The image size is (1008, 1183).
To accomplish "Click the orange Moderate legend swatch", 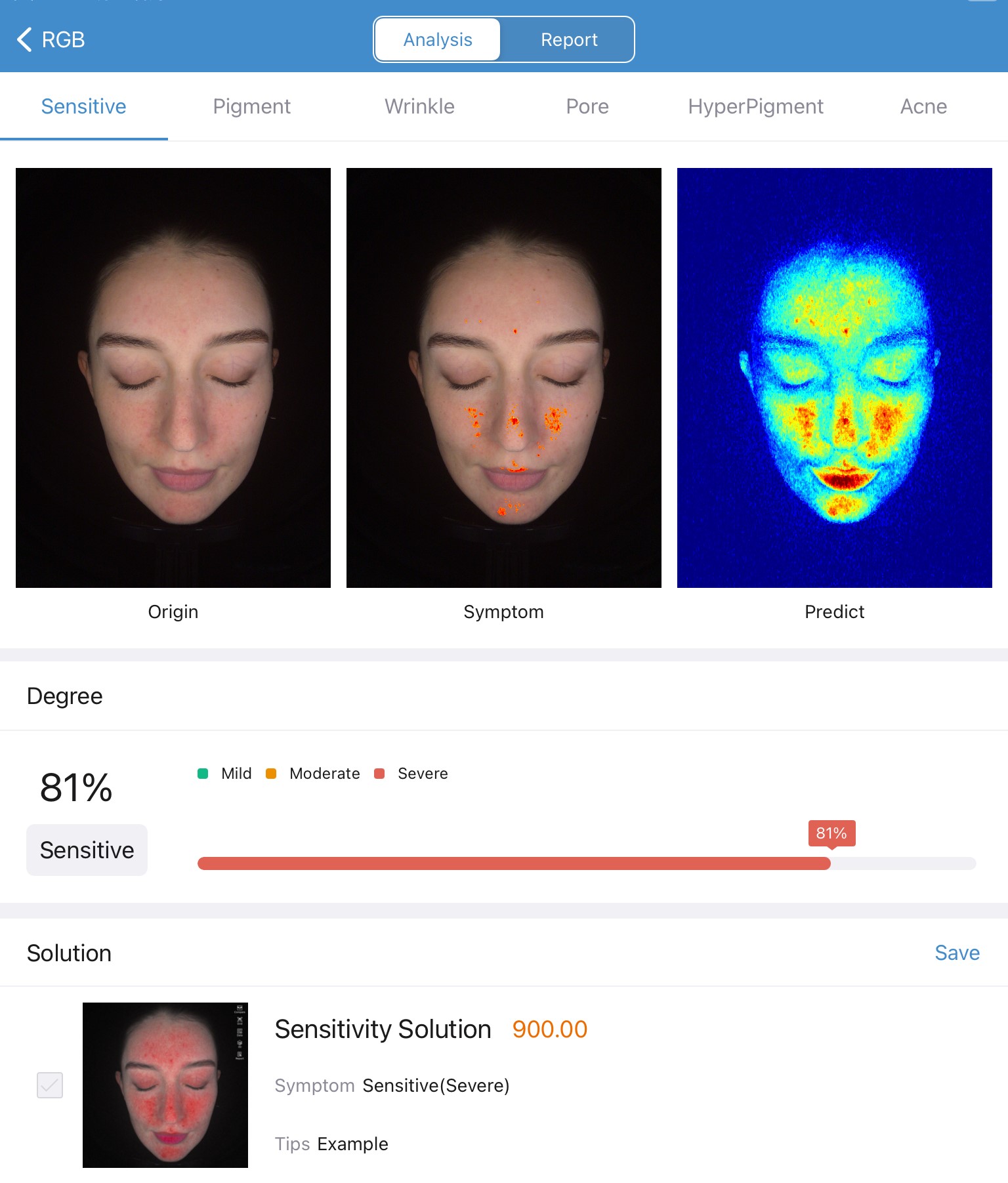I will [x=271, y=774].
